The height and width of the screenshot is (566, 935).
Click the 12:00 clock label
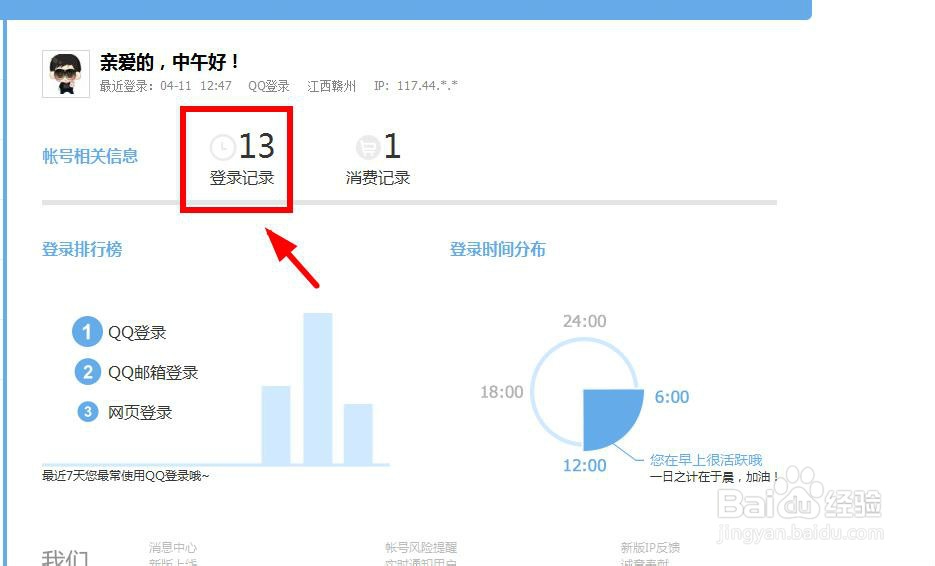[584, 465]
